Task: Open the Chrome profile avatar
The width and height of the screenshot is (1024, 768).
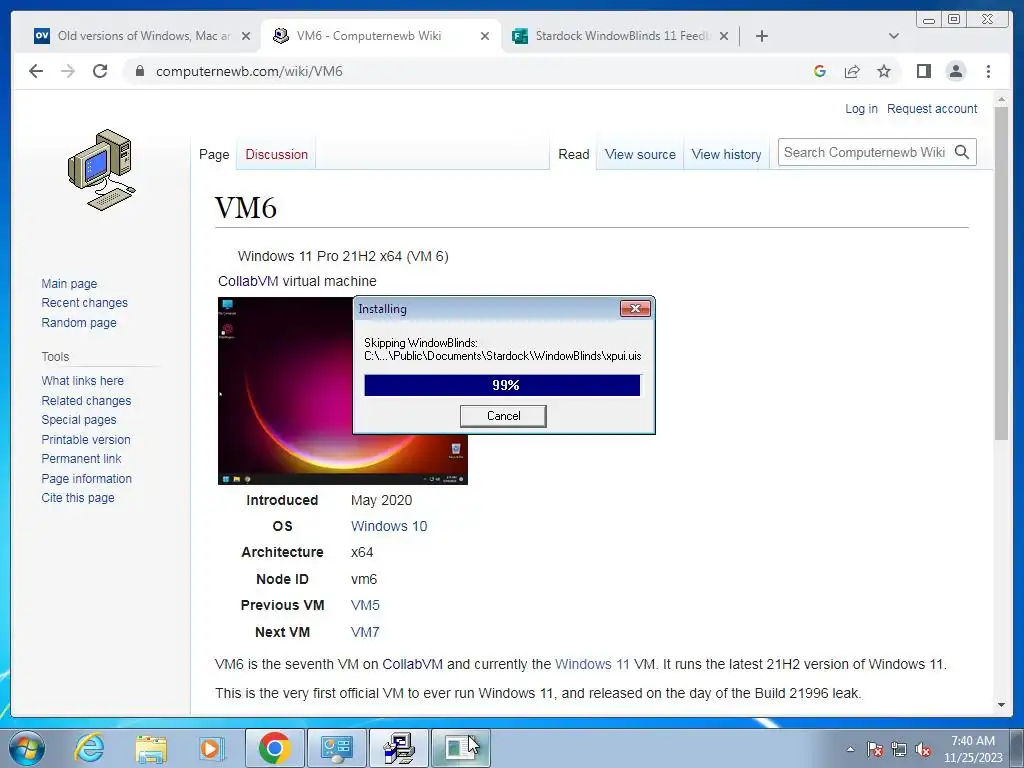Action: pos(955,71)
